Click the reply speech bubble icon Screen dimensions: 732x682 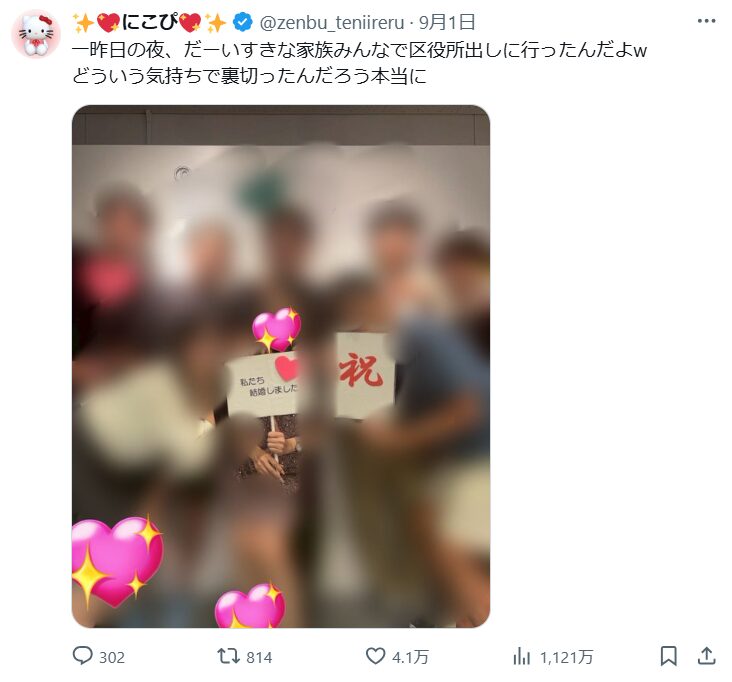coord(83,656)
